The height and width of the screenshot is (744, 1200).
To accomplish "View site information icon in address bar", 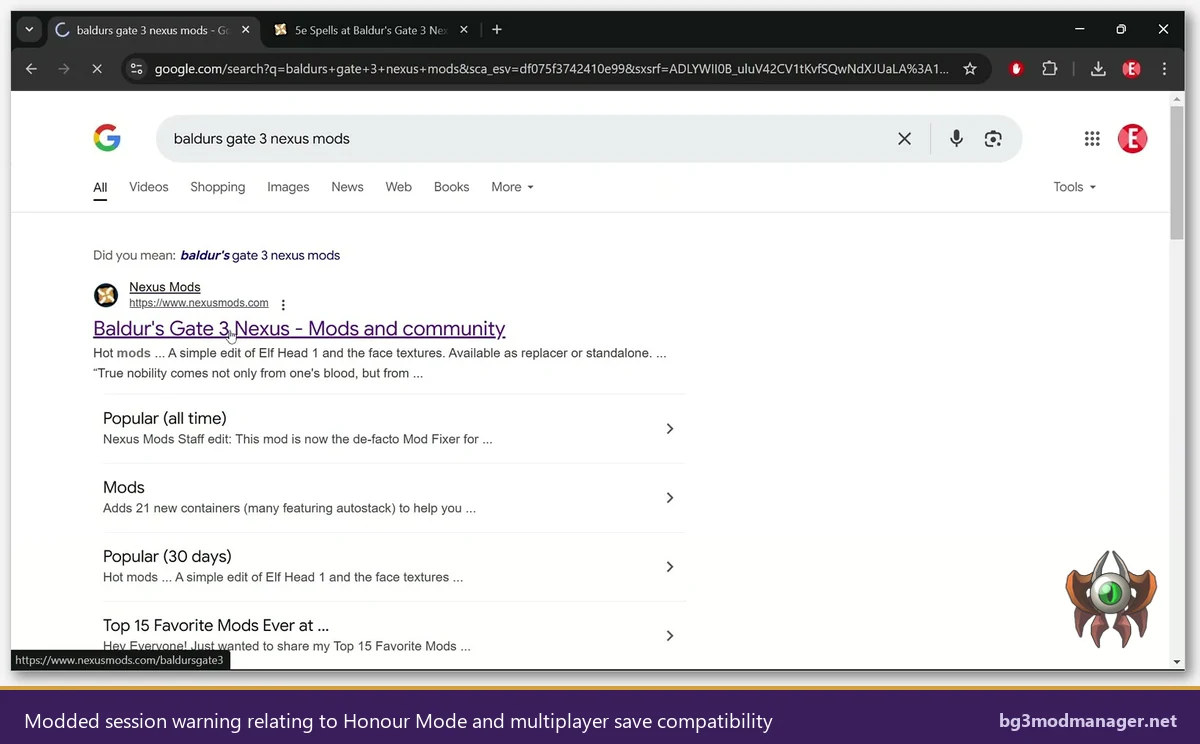I will [136, 69].
